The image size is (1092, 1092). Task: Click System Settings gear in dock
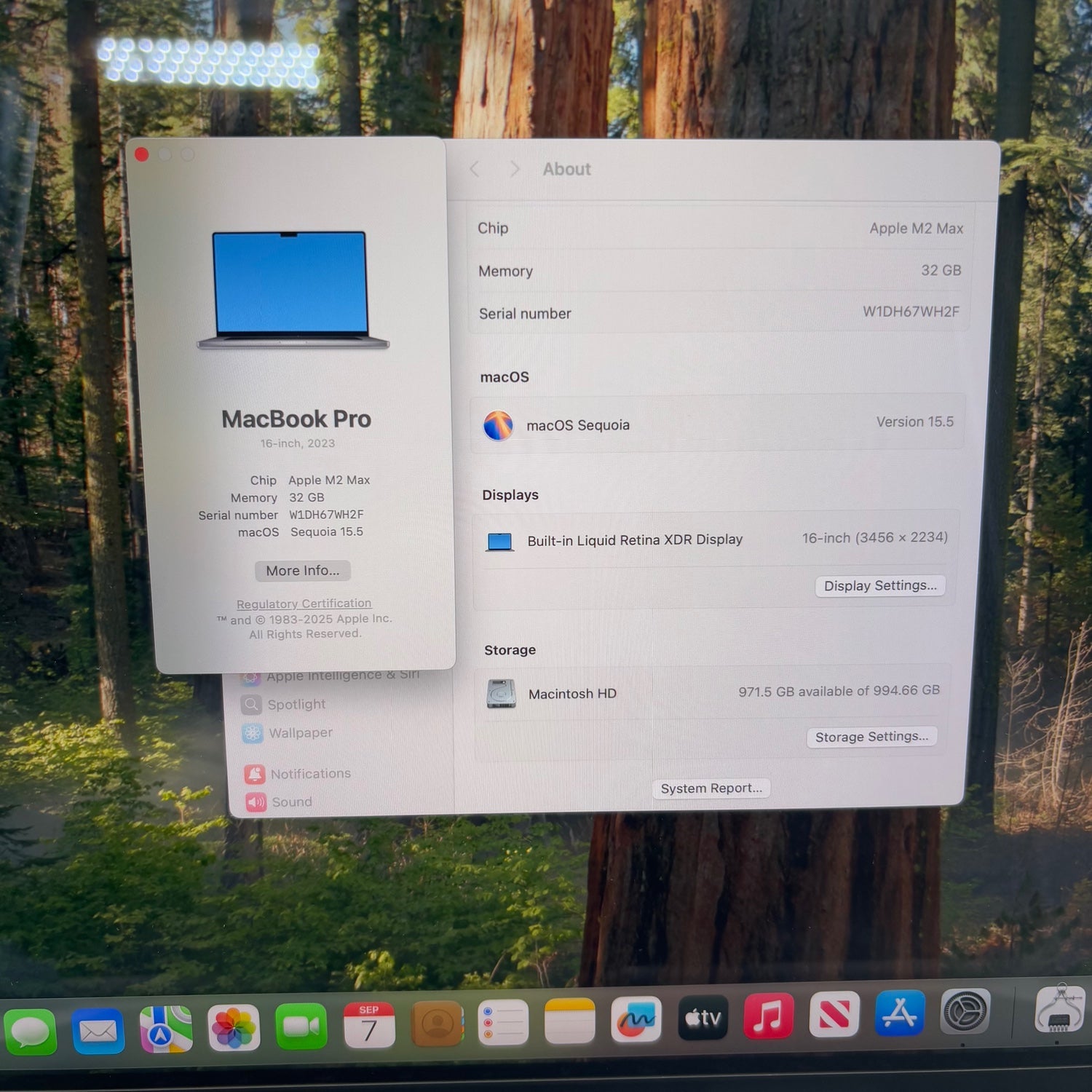click(965, 1011)
